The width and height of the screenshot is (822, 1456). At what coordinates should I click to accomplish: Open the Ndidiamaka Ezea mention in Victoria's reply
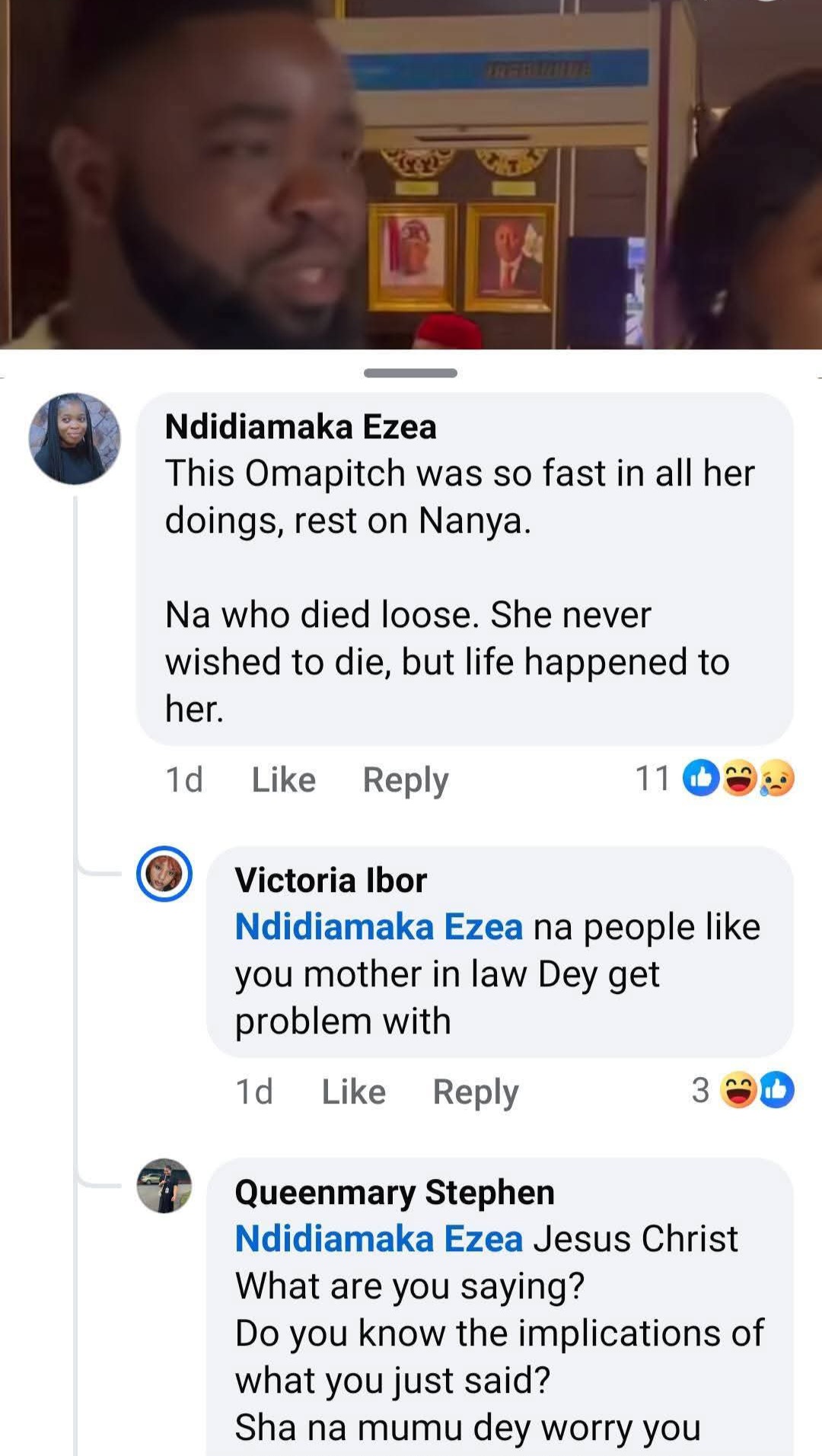click(x=378, y=926)
